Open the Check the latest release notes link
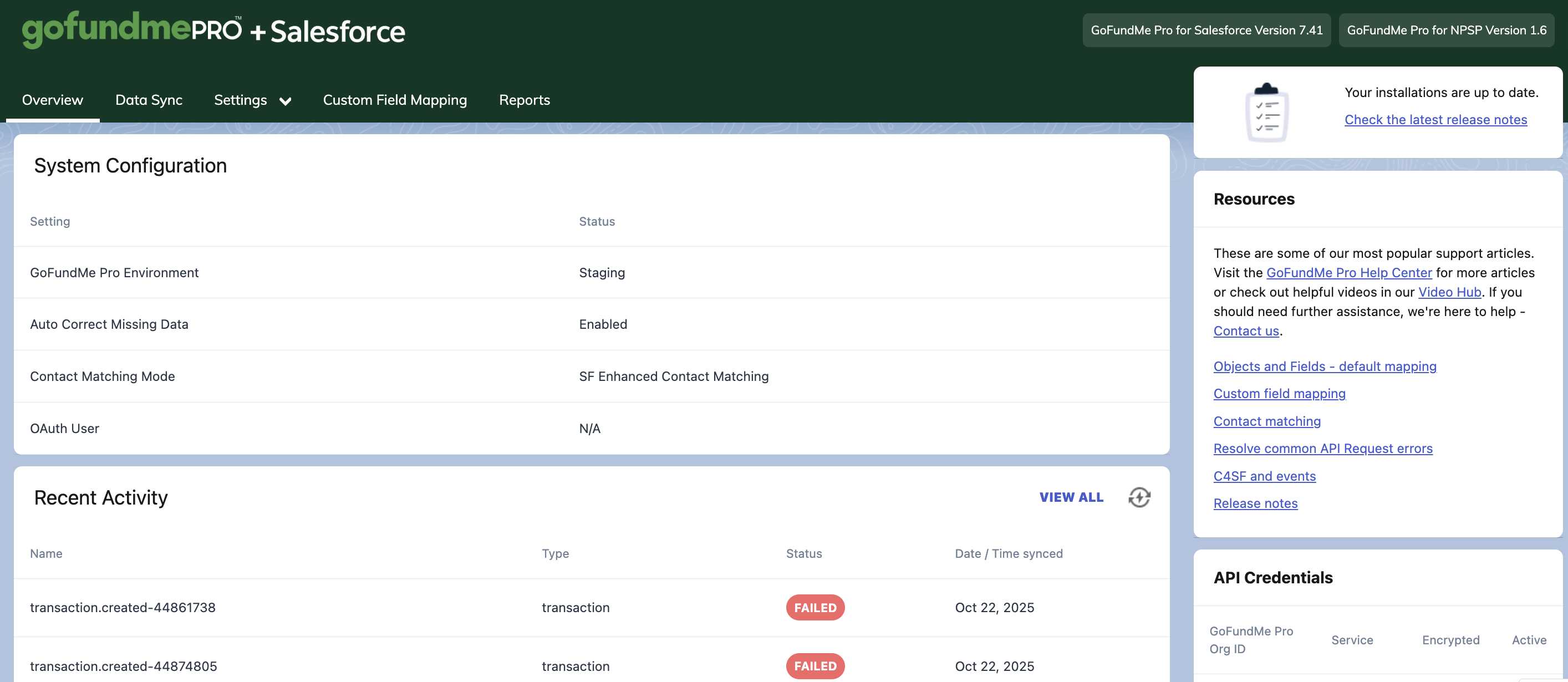This screenshot has width=1568, height=682. click(1435, 119)
